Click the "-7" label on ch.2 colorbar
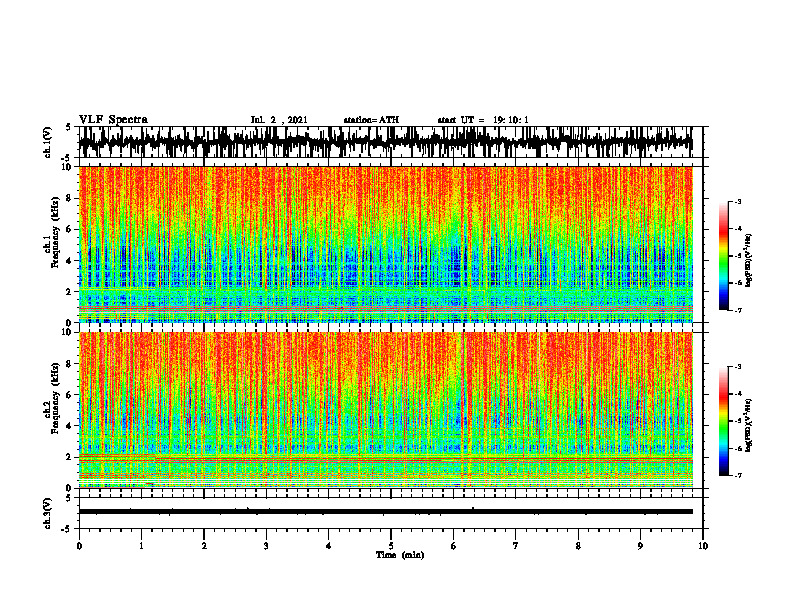Screen dimensions: 792x612 tap(737, 475)
